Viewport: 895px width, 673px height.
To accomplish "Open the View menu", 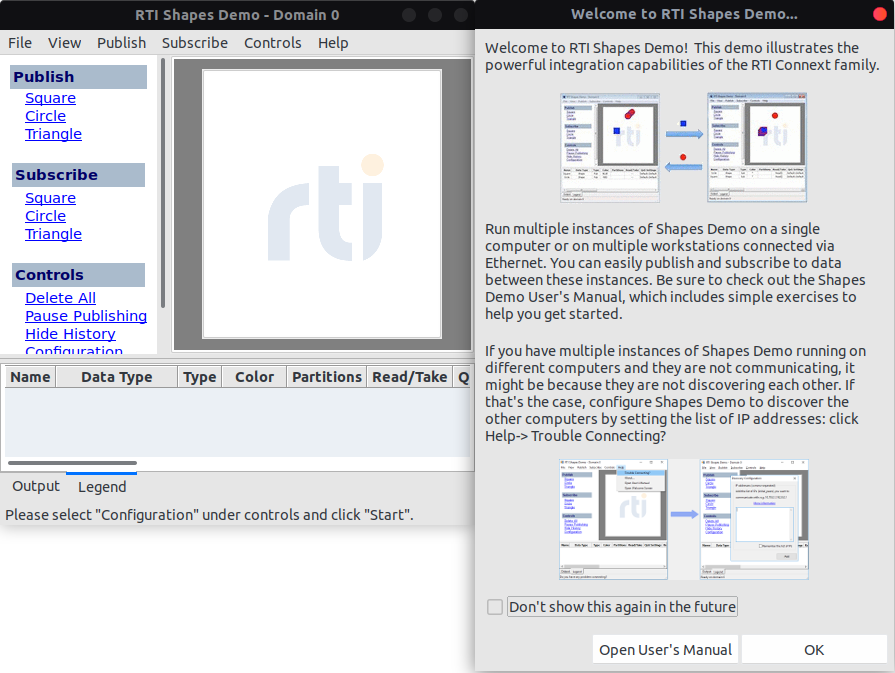I will point(64,43).
